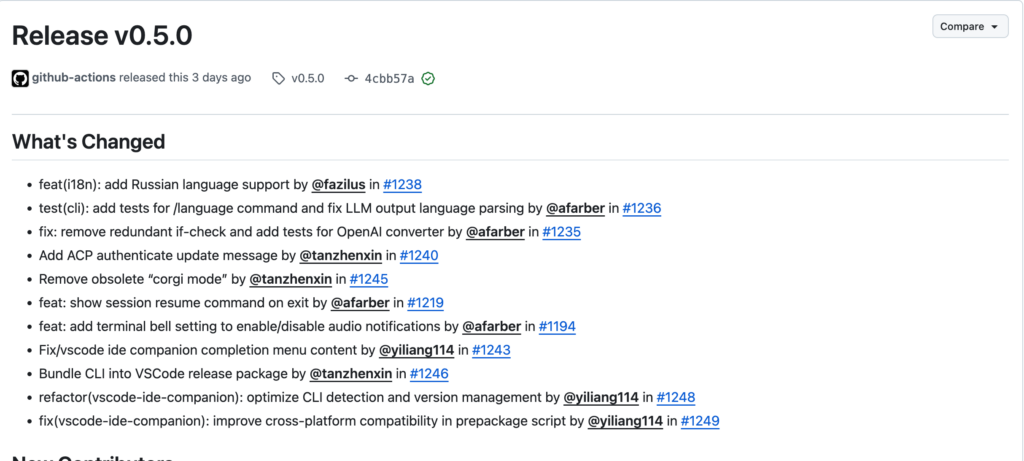
Task: Click the github-actions avatar icon
Action: pyautogui.click(x=20, y=78)
